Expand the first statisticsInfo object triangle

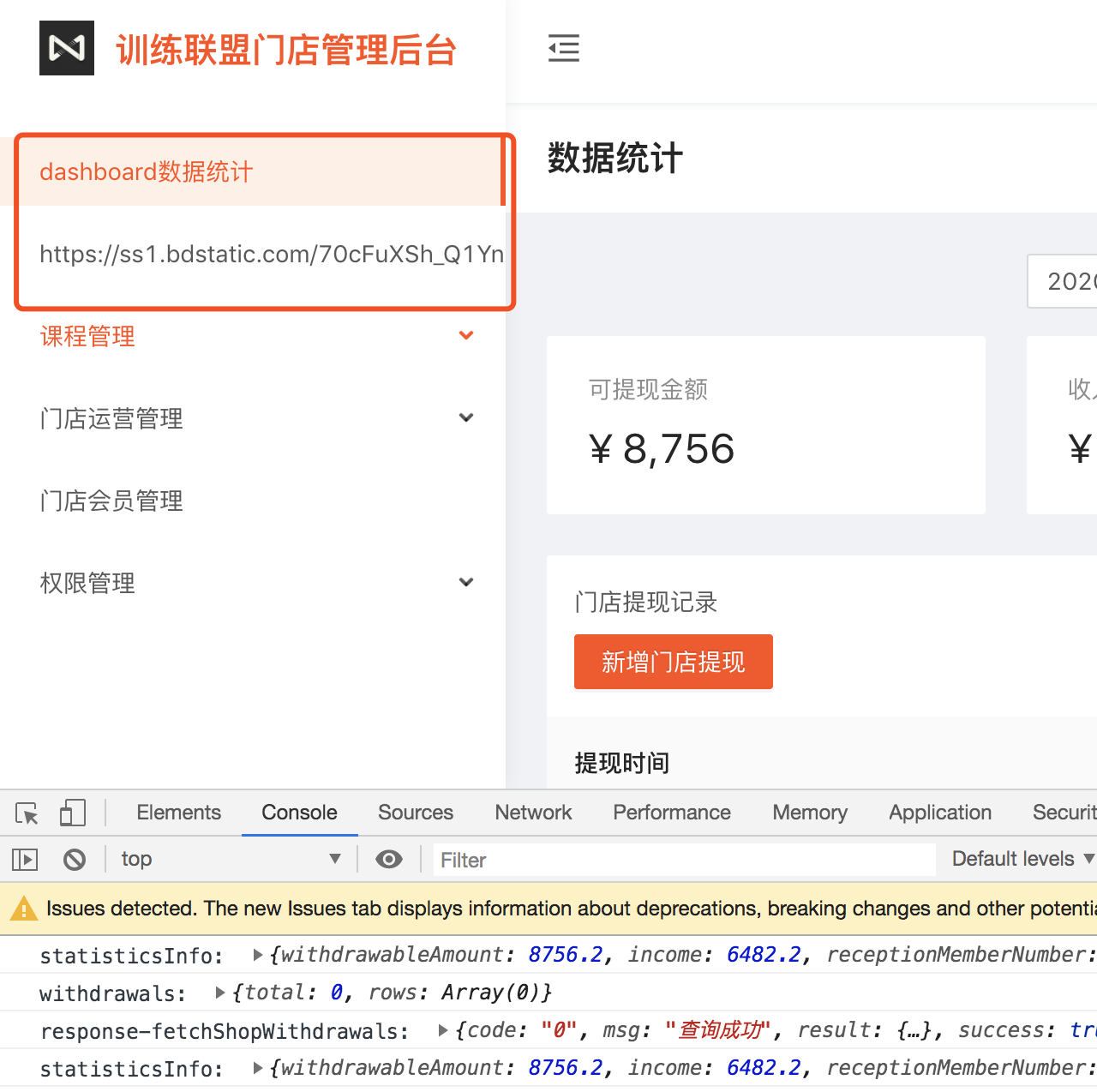click(x=258, y=955)
